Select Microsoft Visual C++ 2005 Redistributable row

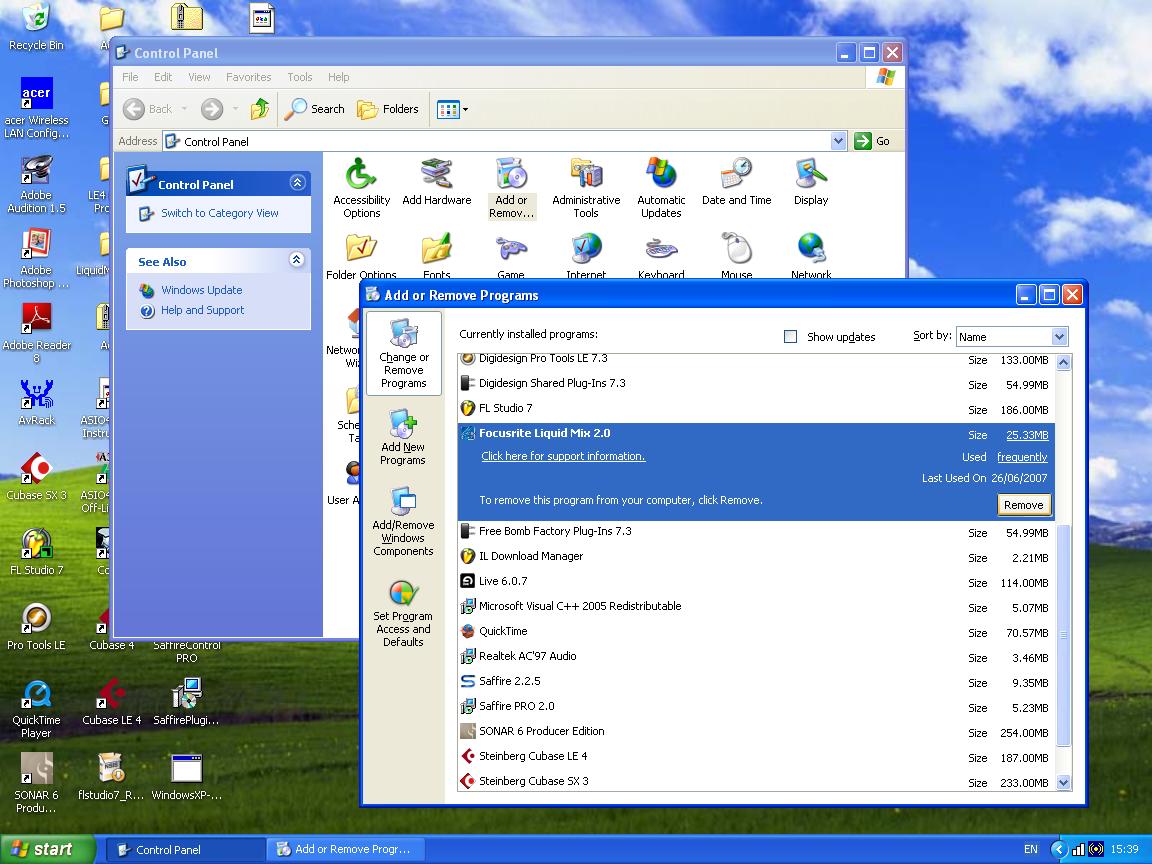(756, 606)
